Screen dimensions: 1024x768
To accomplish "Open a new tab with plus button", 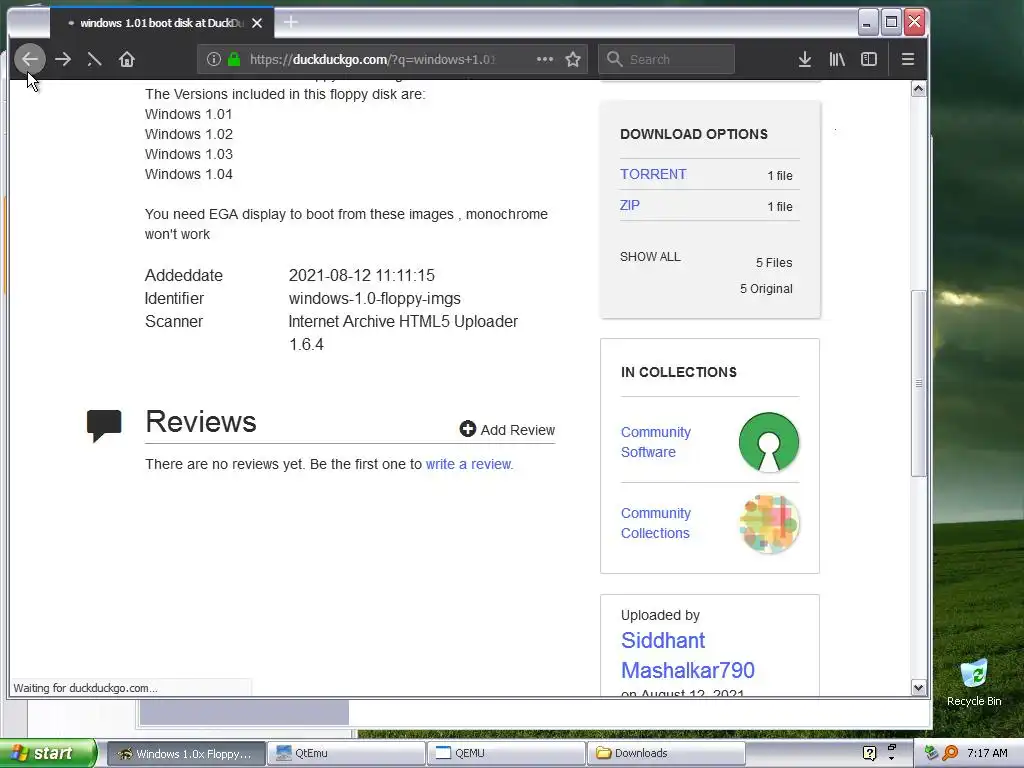I will [291, 22].
